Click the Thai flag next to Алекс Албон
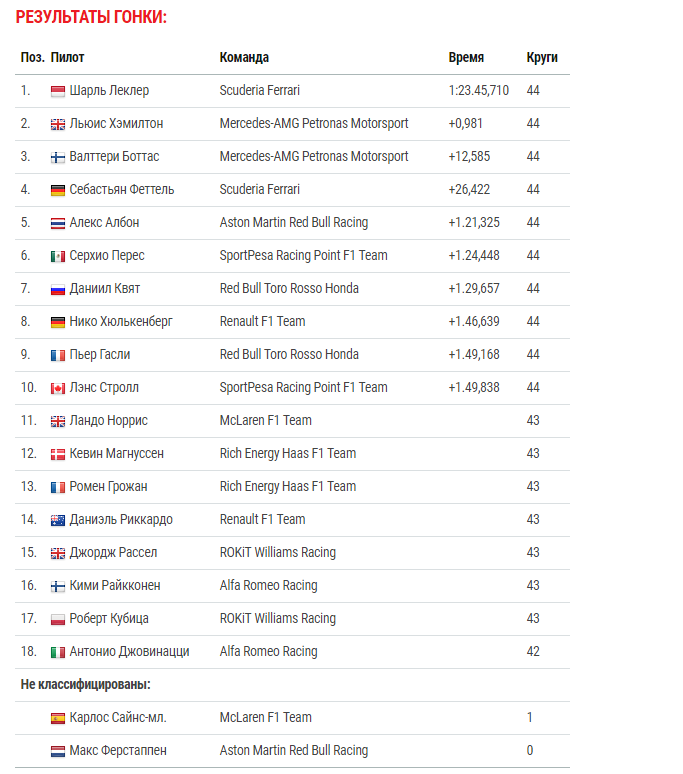 [58, 224]
